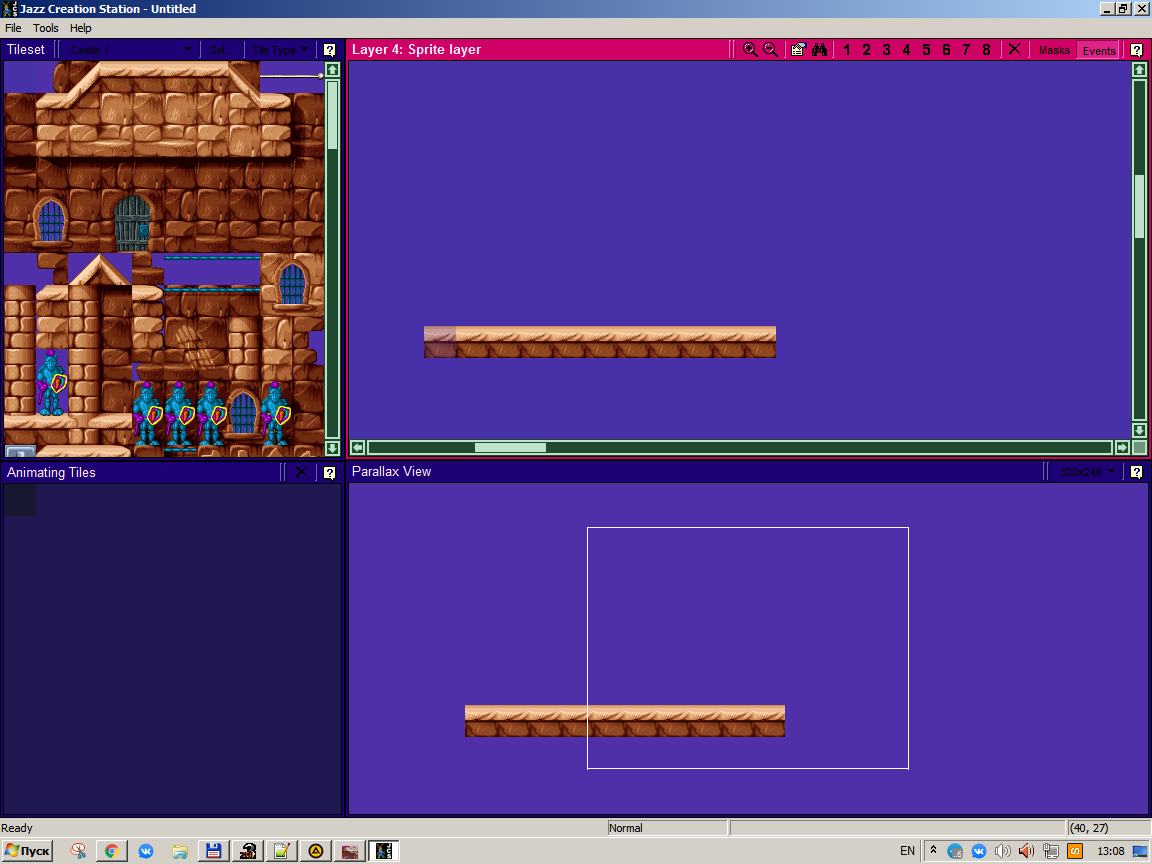This screenshot has height=864, width=1152.
Task: Launch Chrome from the taskbar
Action: (112, 851)
